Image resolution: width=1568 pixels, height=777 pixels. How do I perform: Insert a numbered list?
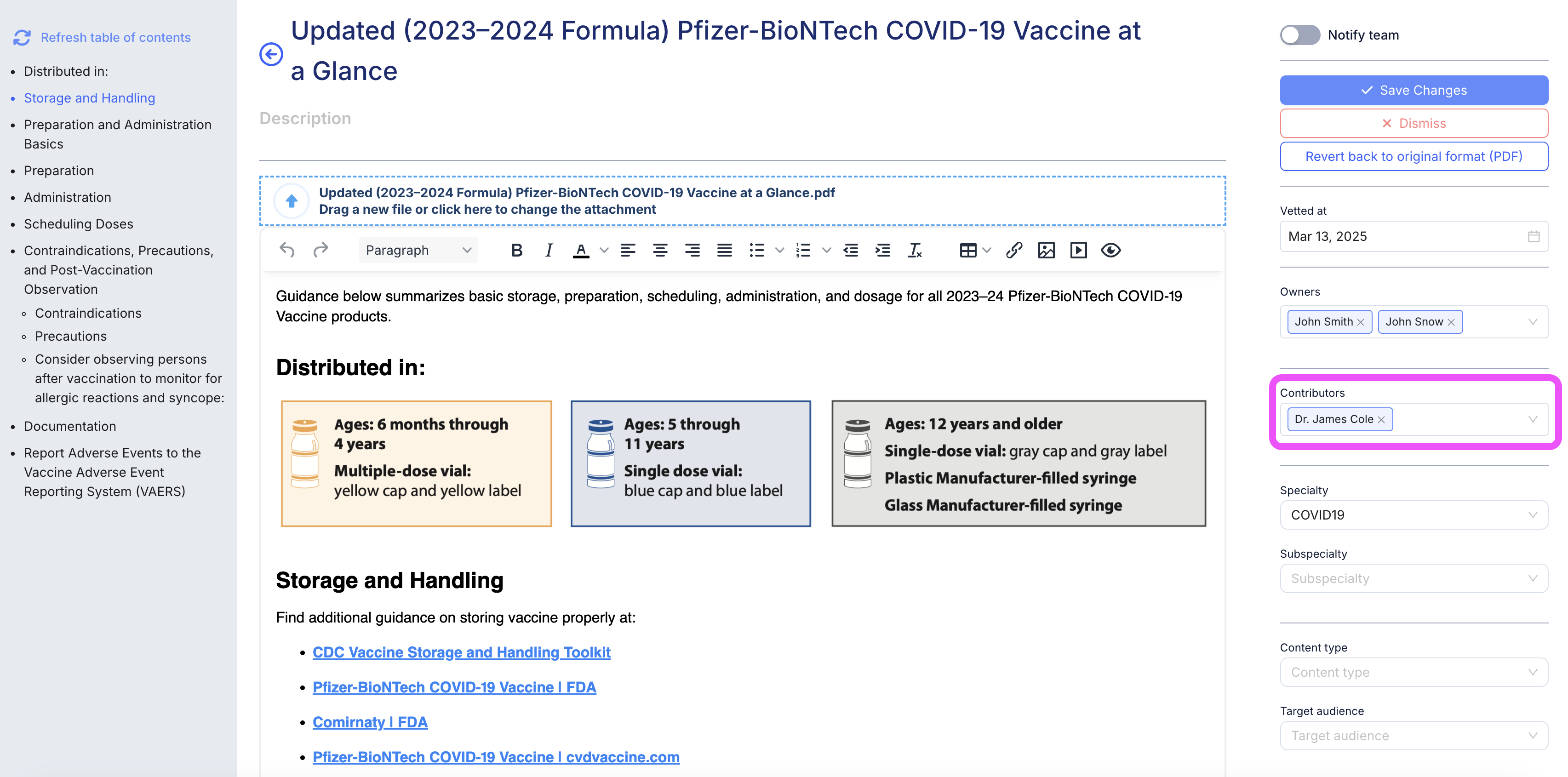803,250
